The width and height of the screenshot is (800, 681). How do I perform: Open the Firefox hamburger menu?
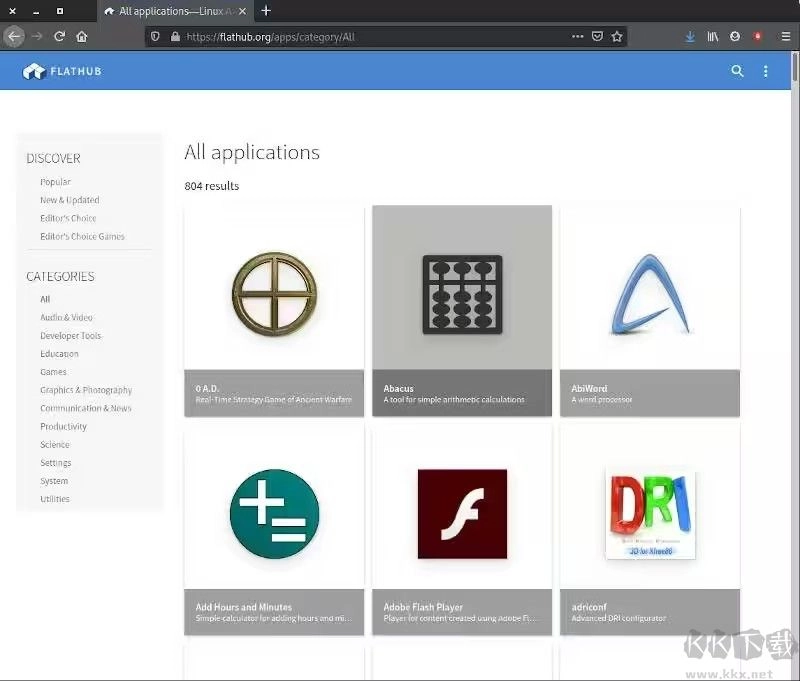click(x=785, y=36)
